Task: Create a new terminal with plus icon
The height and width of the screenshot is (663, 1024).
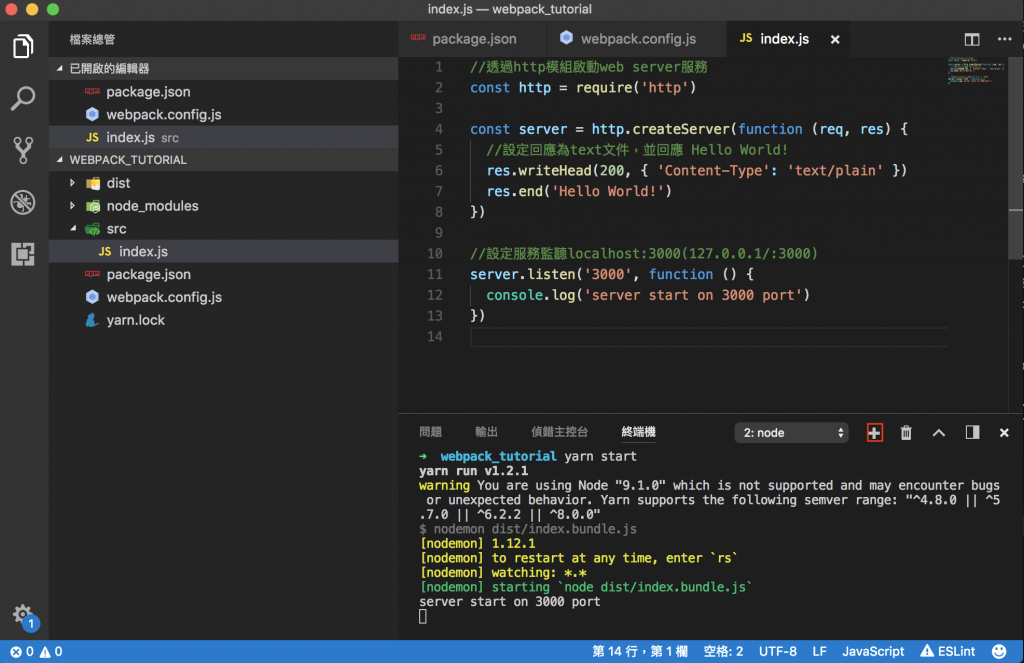Action: coord(874,433)
